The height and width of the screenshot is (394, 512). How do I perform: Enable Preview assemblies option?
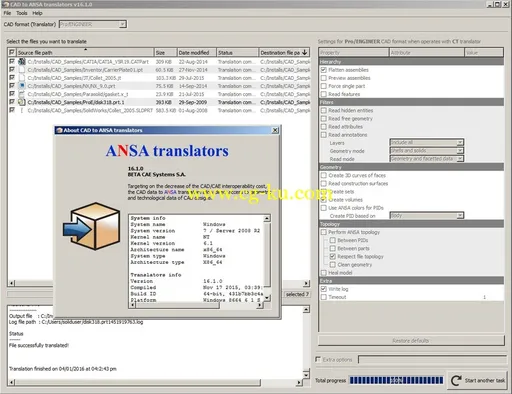(323, 78)
